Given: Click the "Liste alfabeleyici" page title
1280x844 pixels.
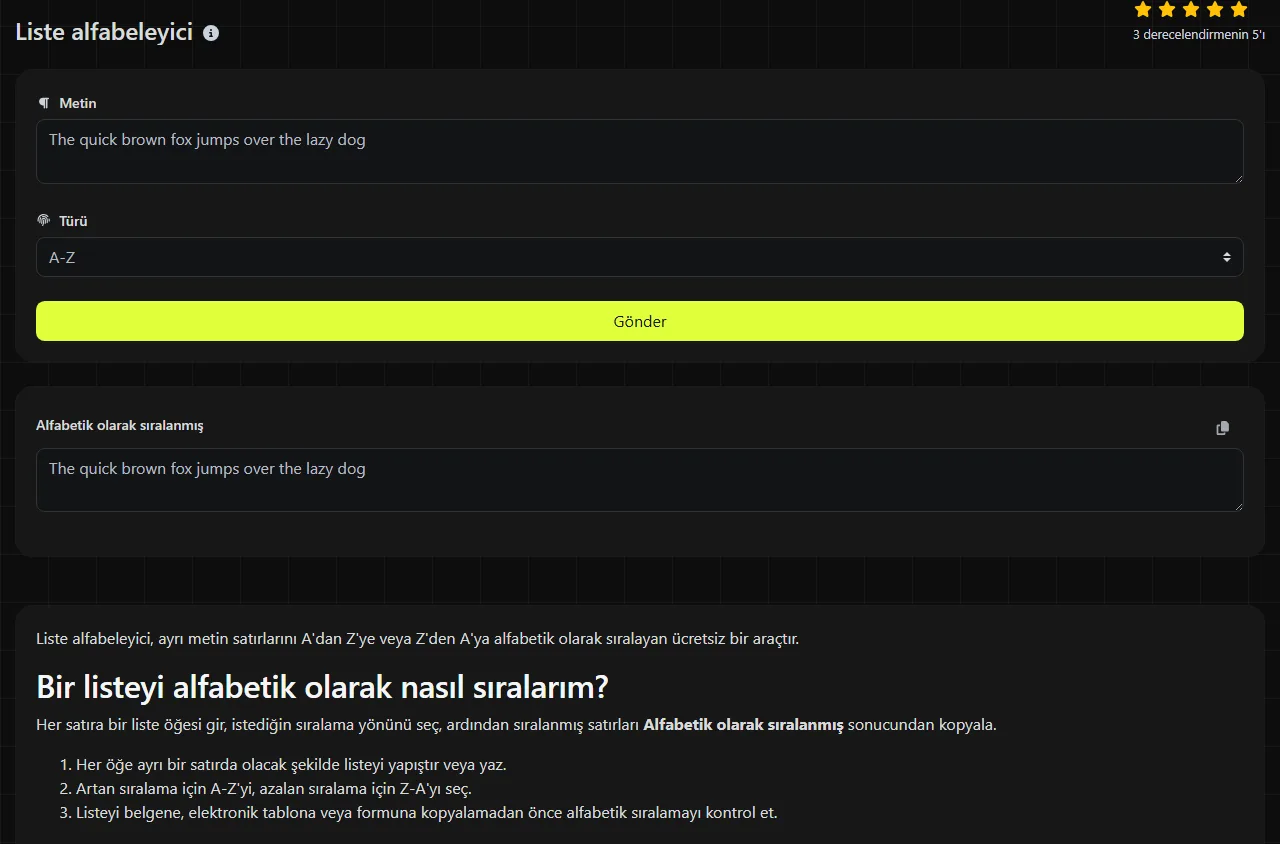Looking at the screenshot, I should 104,32.
